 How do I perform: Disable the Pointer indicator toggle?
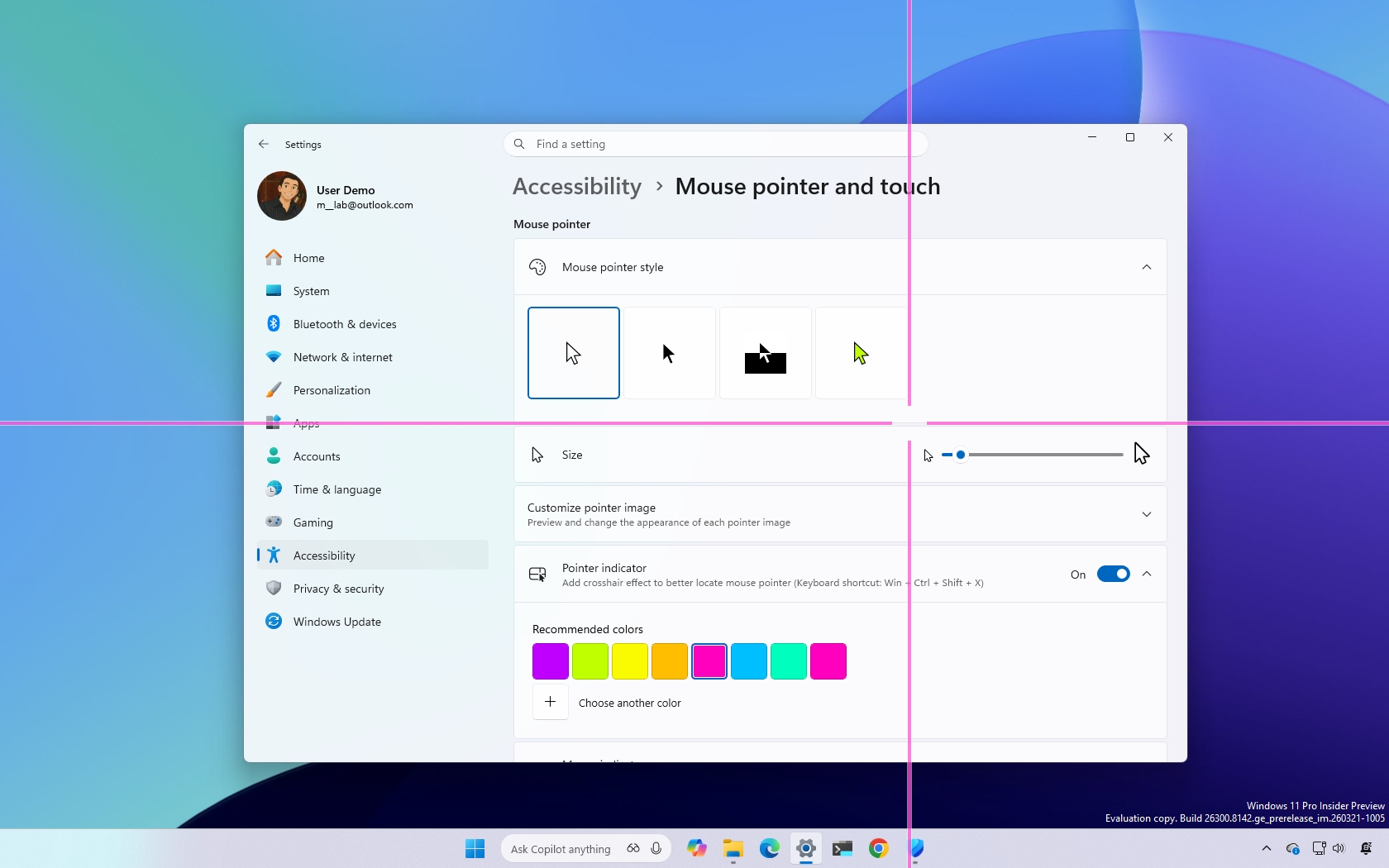coord(1115,574)
